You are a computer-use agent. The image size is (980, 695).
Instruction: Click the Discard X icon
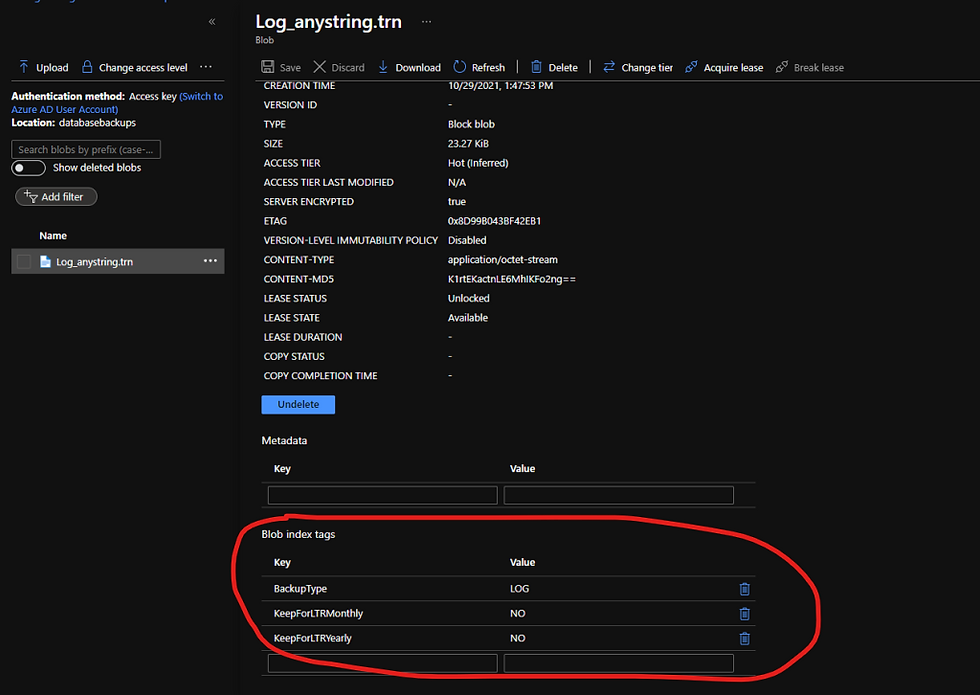pos(319,67)
